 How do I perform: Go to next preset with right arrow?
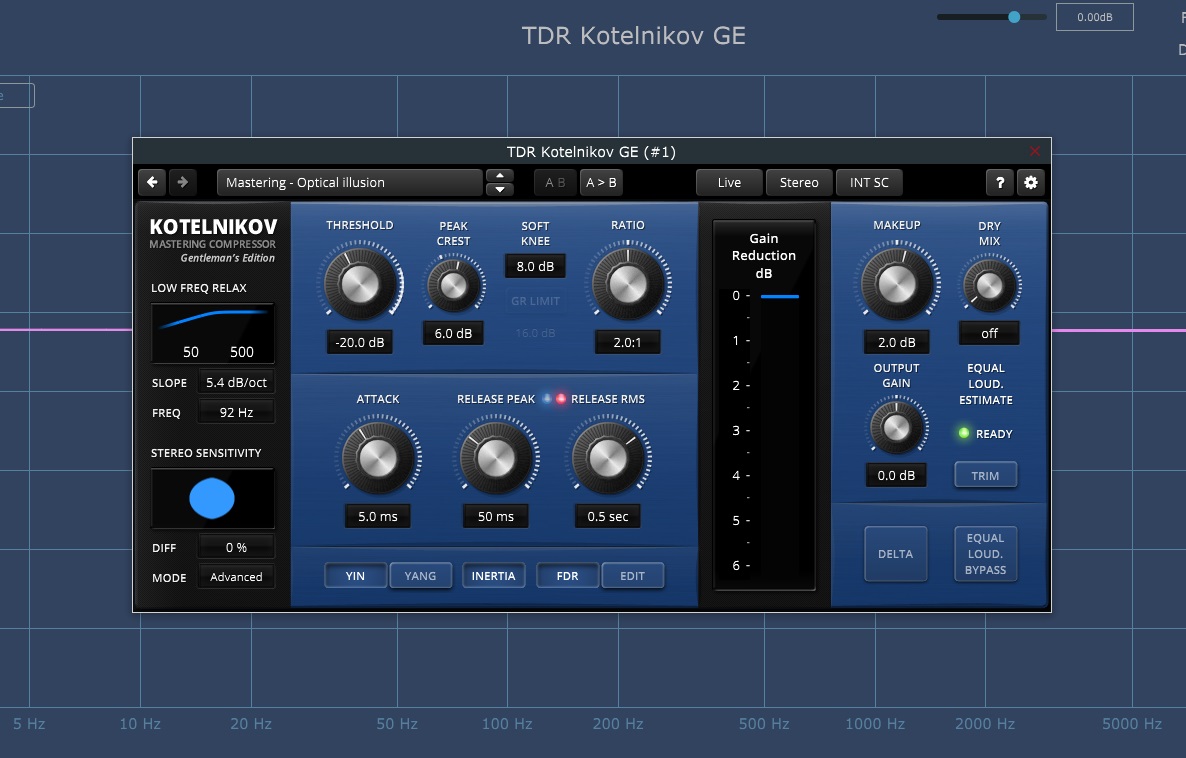click(x=182, y=182)
